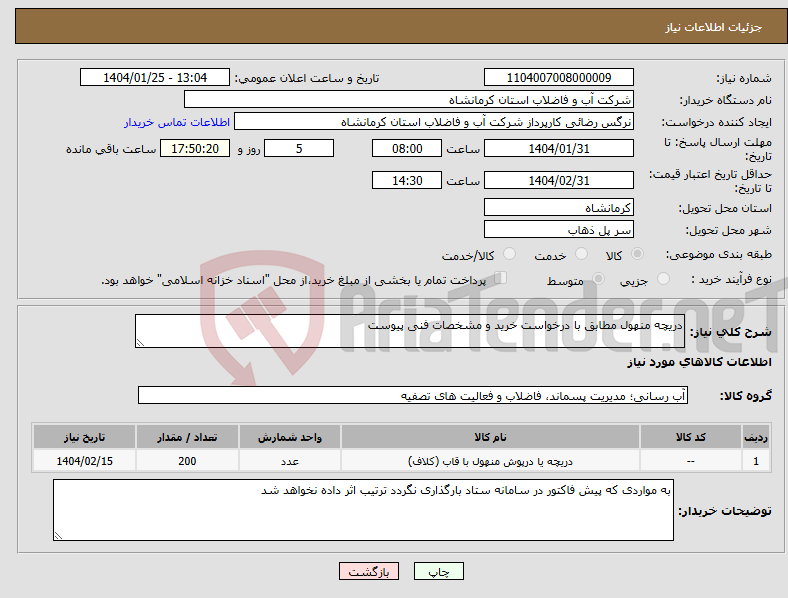Open the اطلاعات تماس خریدار link
This screenshot has width=788, height=598.
coord(177,122)
